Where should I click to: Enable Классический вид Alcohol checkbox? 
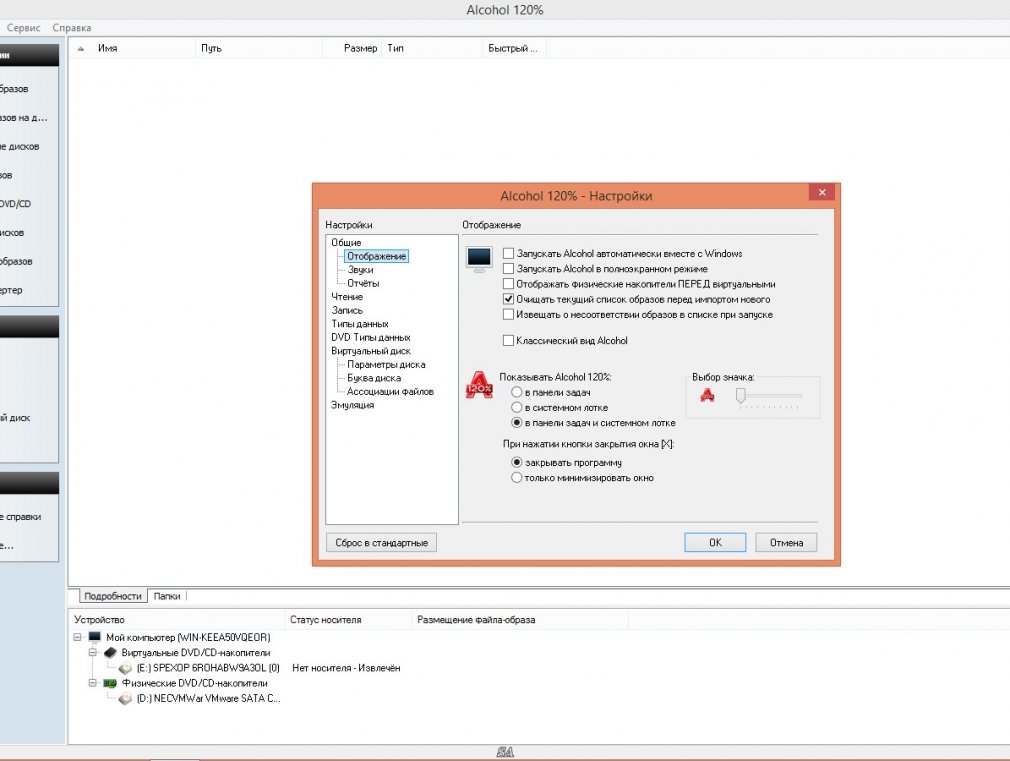[508, 341]
